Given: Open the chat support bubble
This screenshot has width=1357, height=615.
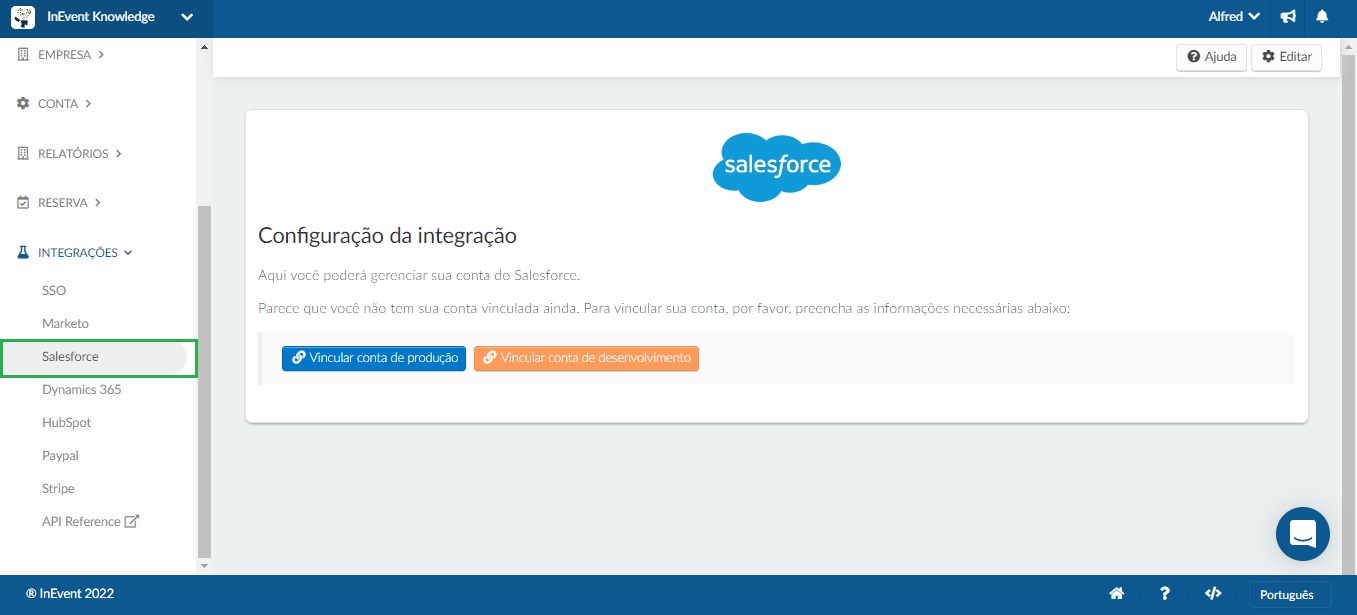Looking at the screenshot, I should [1303, 534].
